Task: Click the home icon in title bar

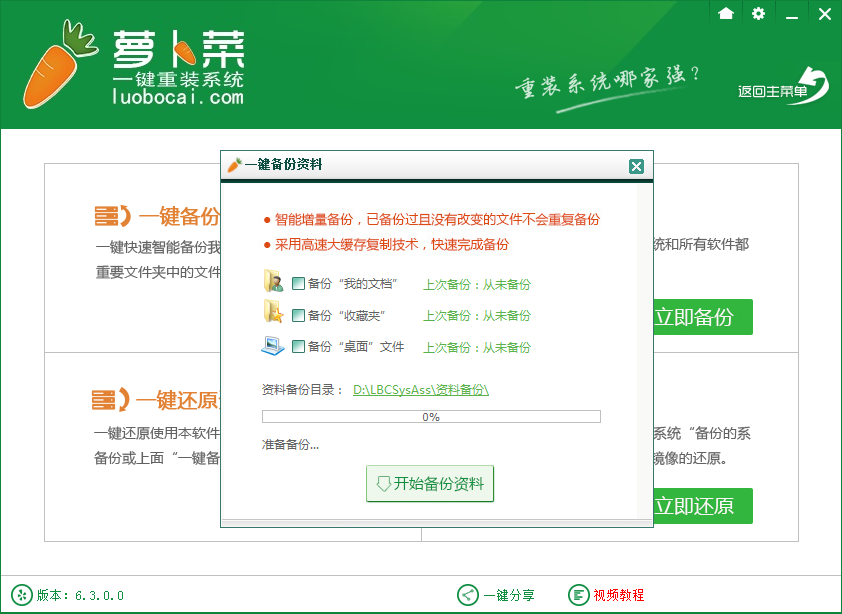Action: point(725,13)
